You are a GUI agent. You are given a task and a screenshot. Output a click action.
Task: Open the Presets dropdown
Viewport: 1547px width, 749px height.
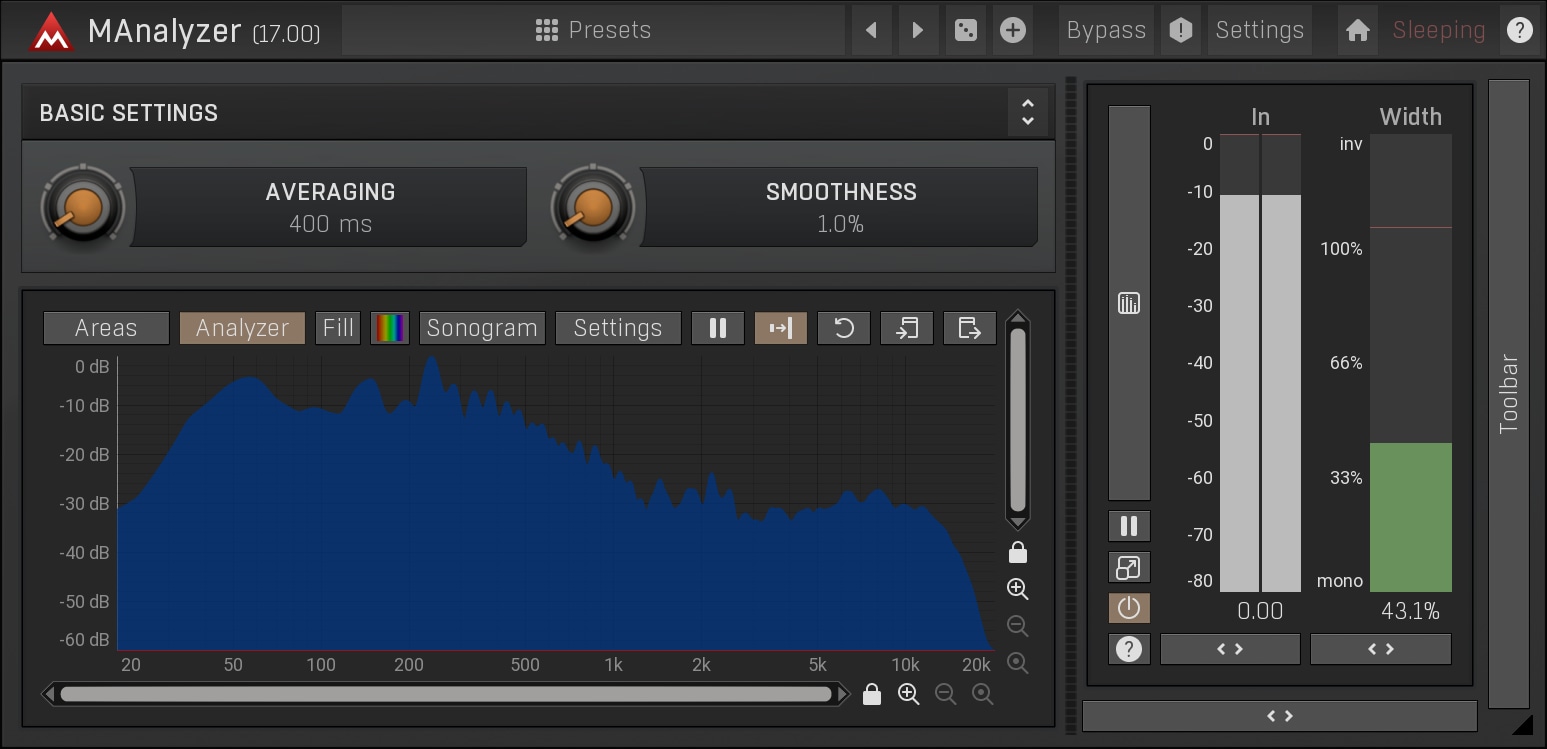tap(593, 30)
